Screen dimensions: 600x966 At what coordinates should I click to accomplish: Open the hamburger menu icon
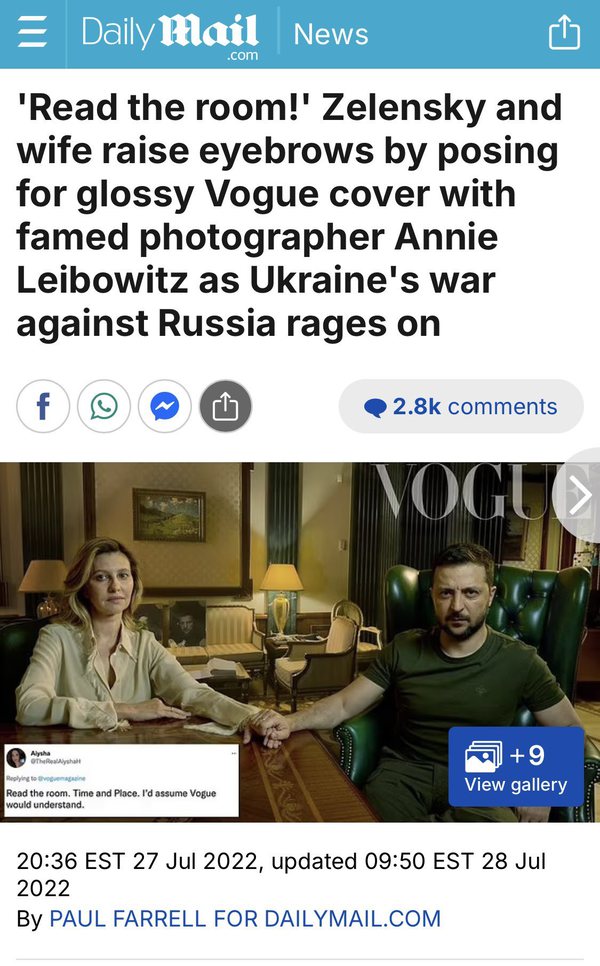(32, 33)
